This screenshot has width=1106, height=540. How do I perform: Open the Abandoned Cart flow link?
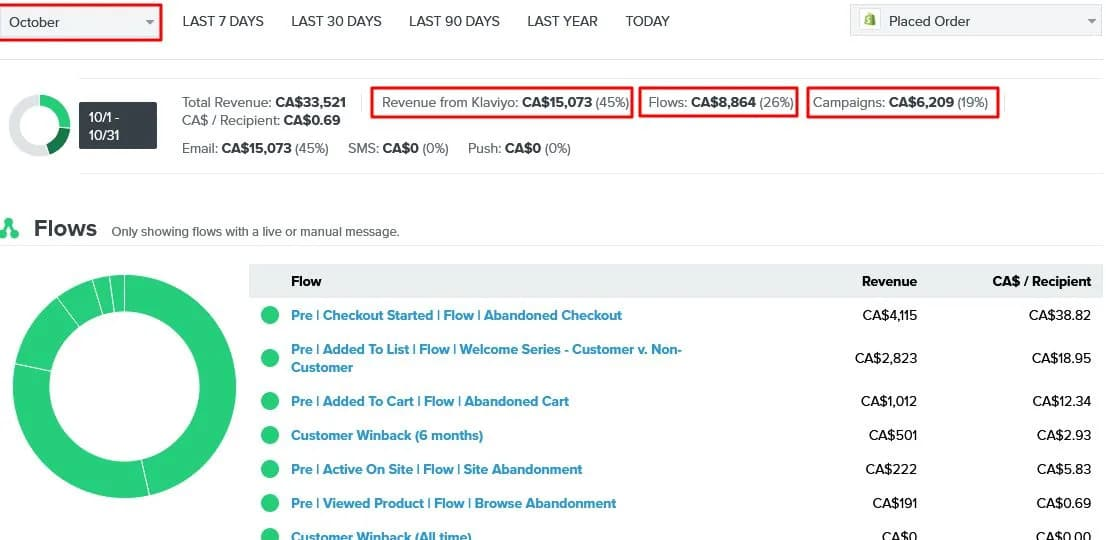click(430, 401)
